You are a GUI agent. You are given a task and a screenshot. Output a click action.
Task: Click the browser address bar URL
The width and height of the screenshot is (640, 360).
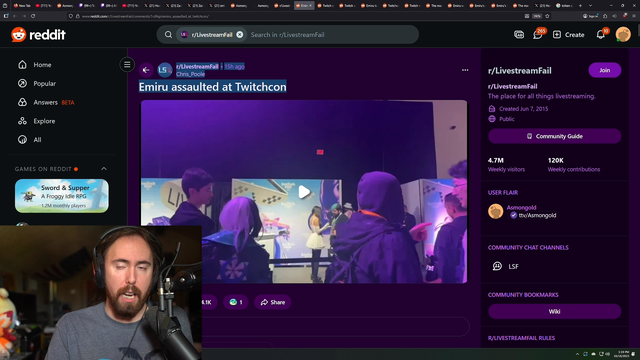146,16
